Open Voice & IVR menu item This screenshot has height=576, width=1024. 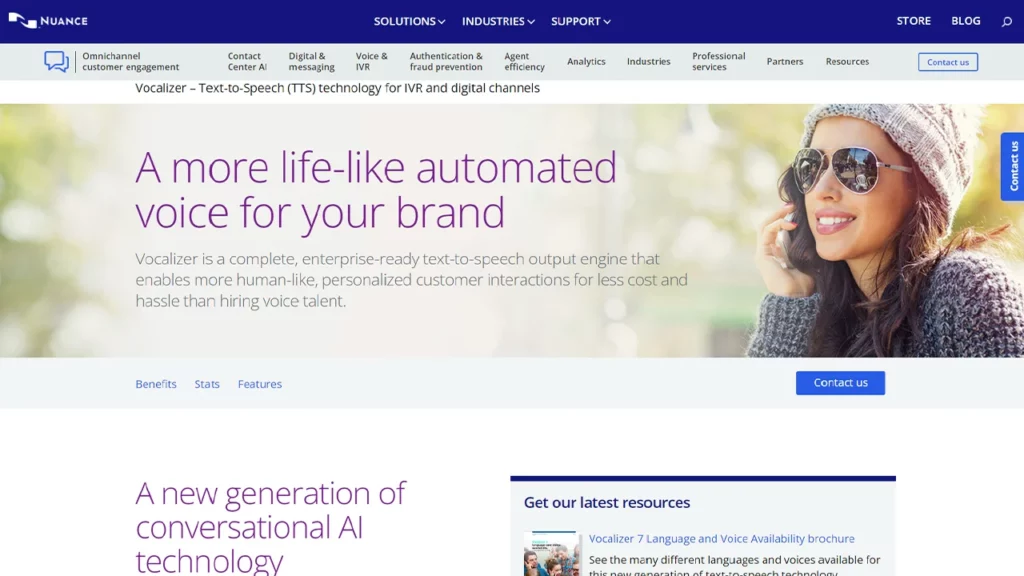pyautogui.click(x=371, y=62)
